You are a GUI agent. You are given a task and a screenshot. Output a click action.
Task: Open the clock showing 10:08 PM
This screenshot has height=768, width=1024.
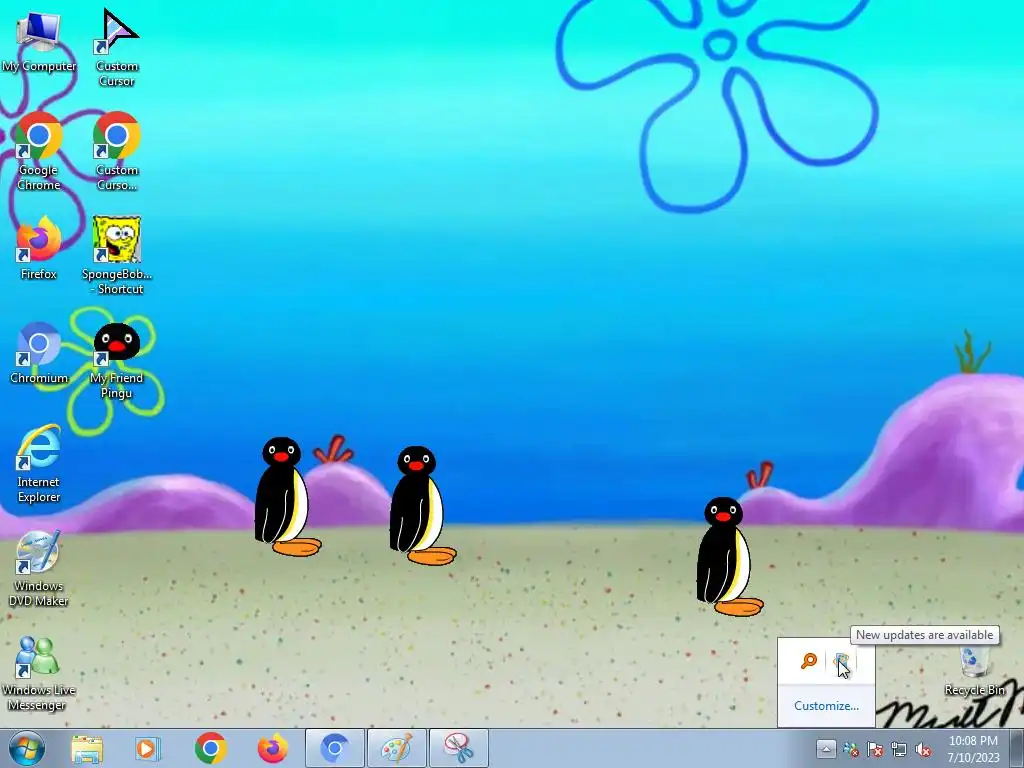click(974, 749)
